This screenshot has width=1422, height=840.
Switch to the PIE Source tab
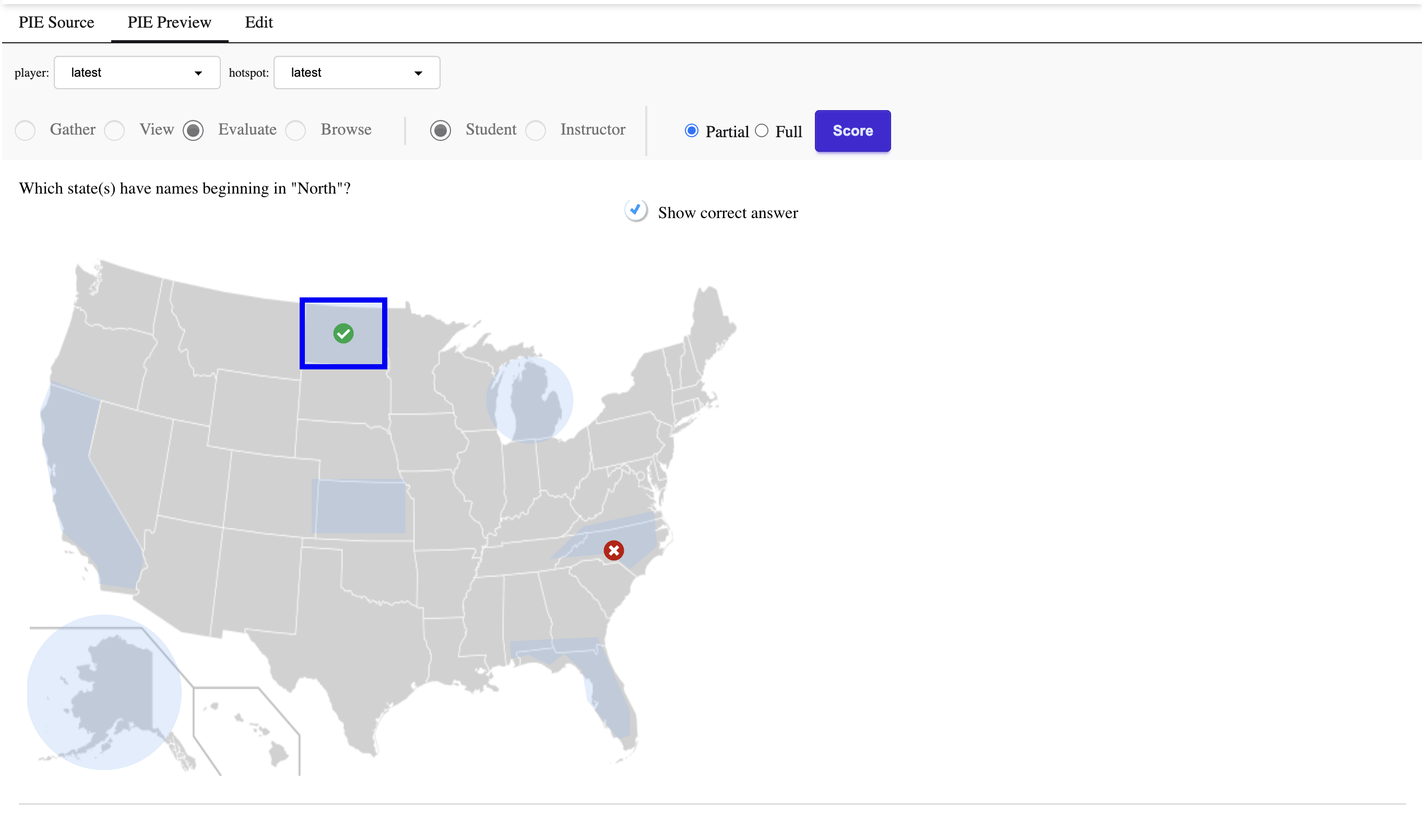(x=56, y=22)
